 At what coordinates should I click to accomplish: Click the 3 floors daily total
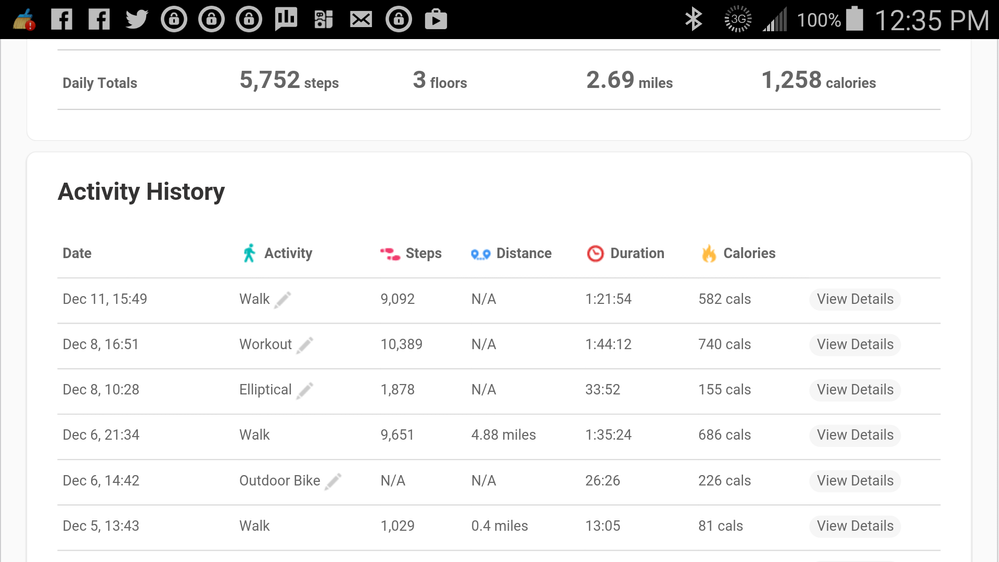(x=440, y=80)
